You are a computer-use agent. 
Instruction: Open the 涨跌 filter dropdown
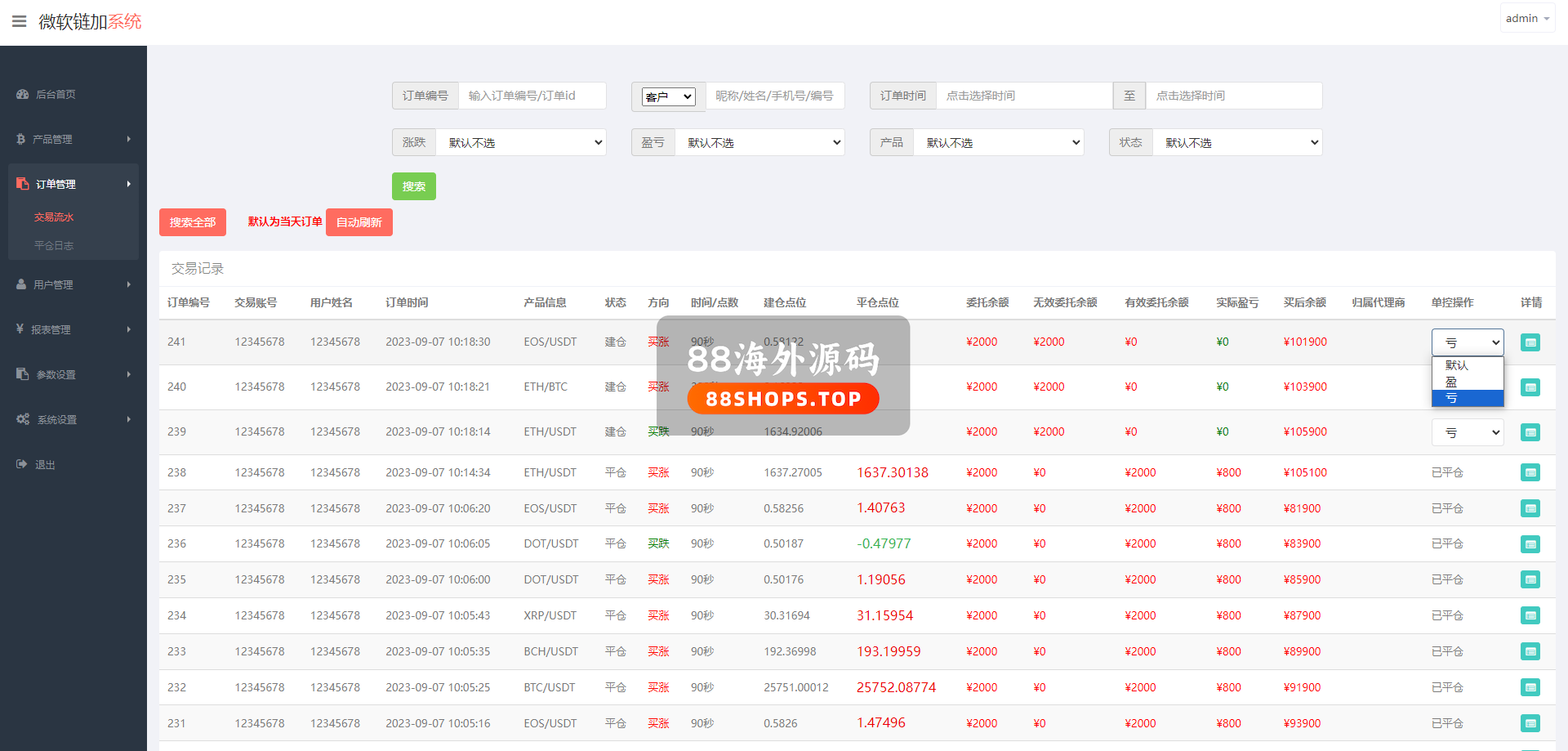[x=520, y=142]
